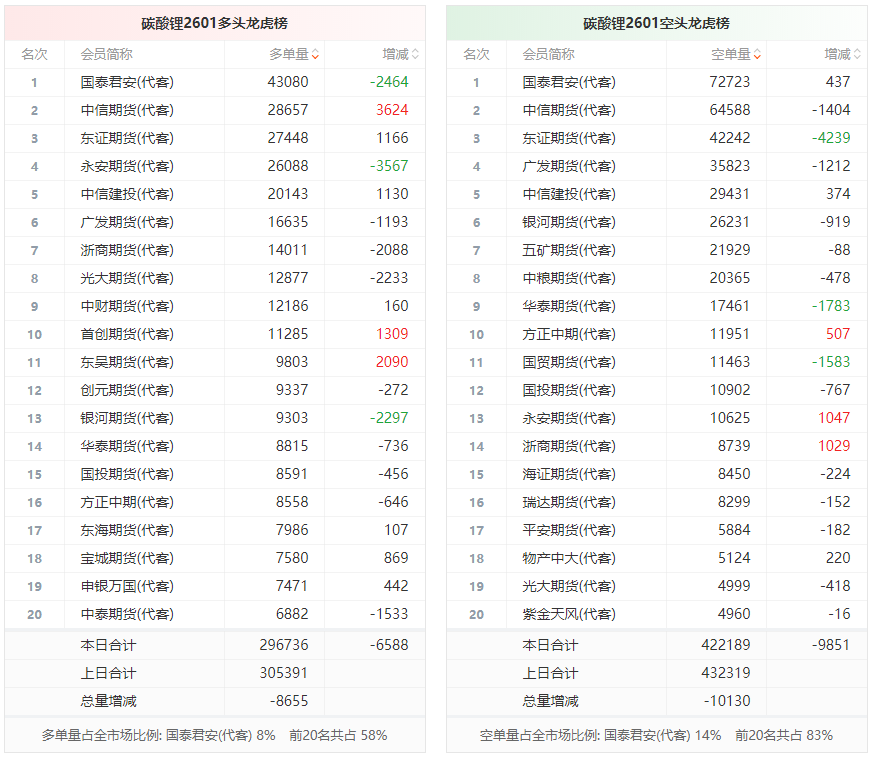Select 紫金天风(代客) row ranked 20

pyautogui.click(x=656, y=614)
